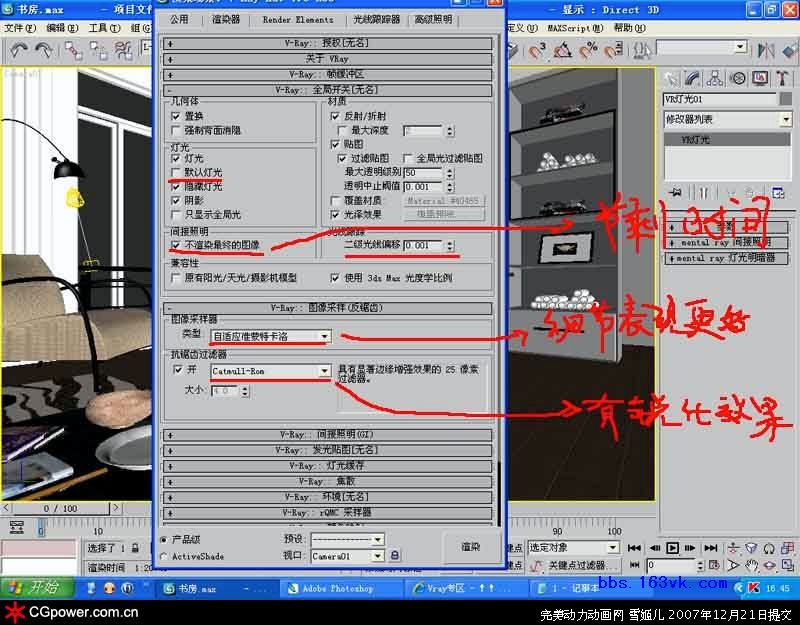Image resolution: width=800 pixels, height=625 pixels.
Task: Open the Motion command panel tab
Action: (737, 78)
